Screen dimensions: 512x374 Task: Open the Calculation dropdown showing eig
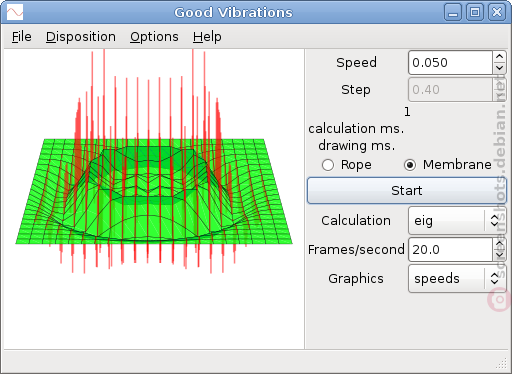point(457,221)
